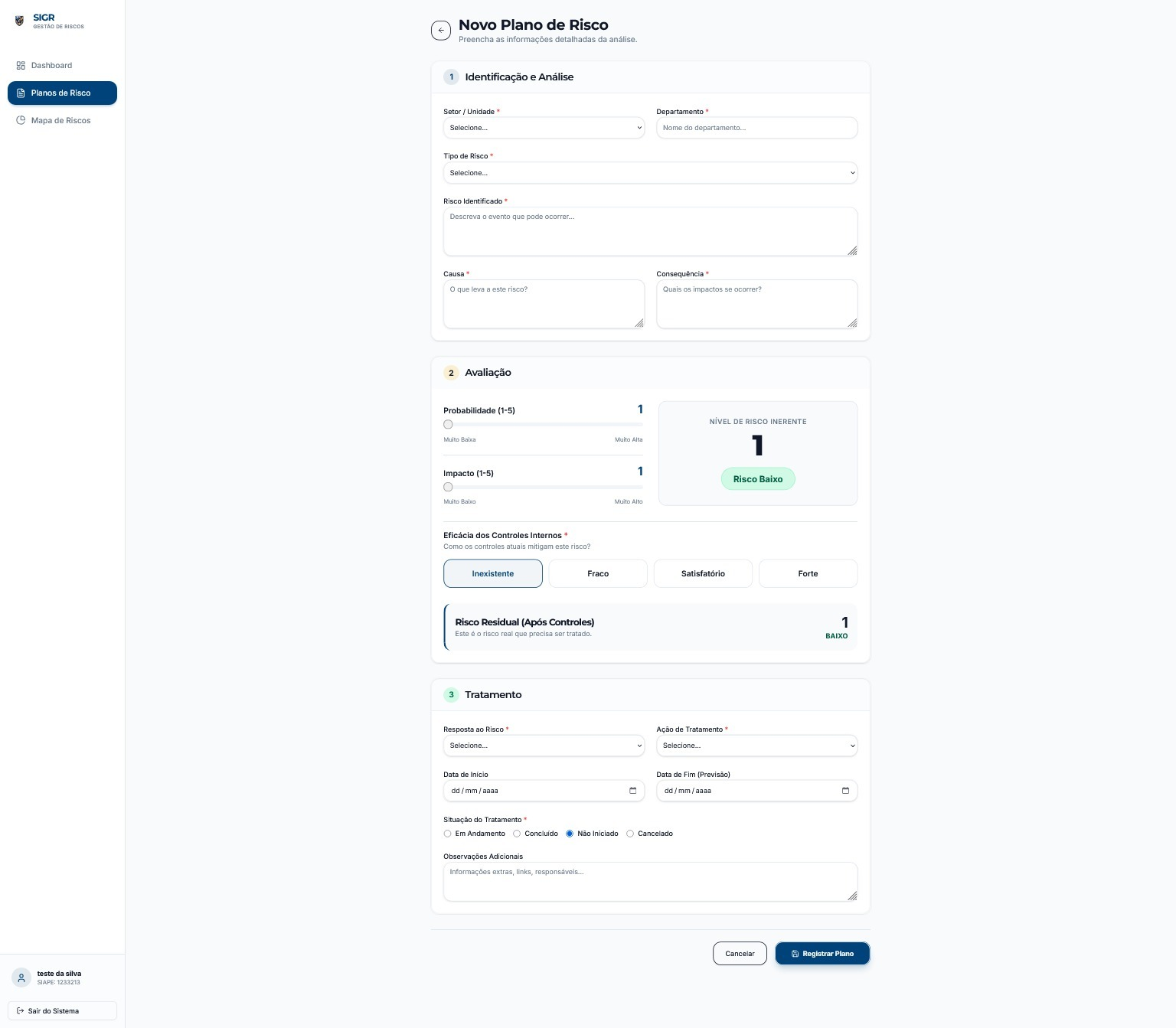Click the Departamento input field
The height and width of the screenshot is (1028, 1176).
[756, 128]
